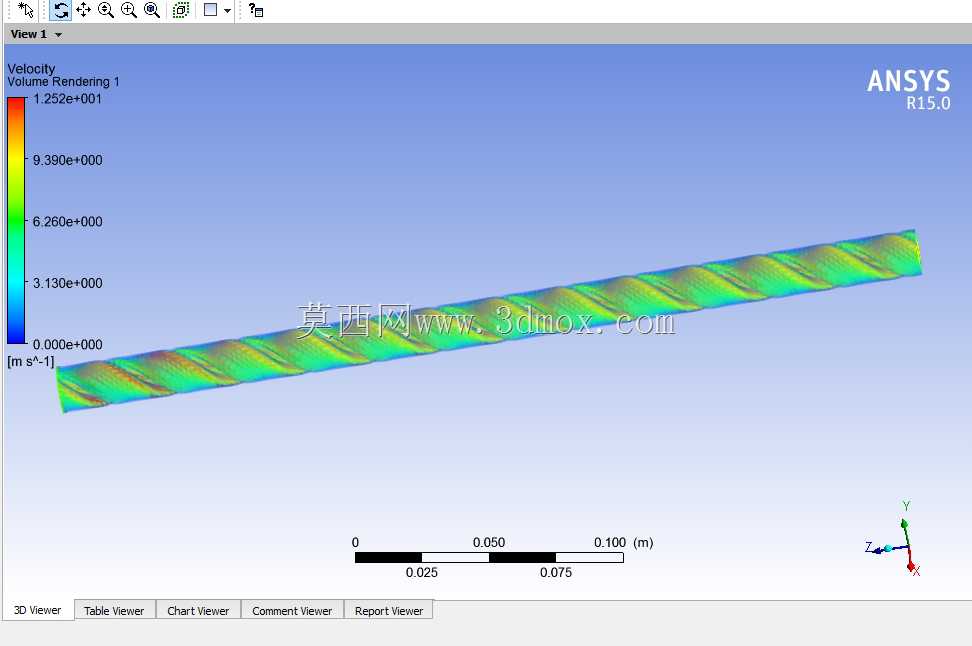Click the Volume Rendering 1 legend label
Image resolution: width=972 pixels, height=646 pixels.
[63, 82]
